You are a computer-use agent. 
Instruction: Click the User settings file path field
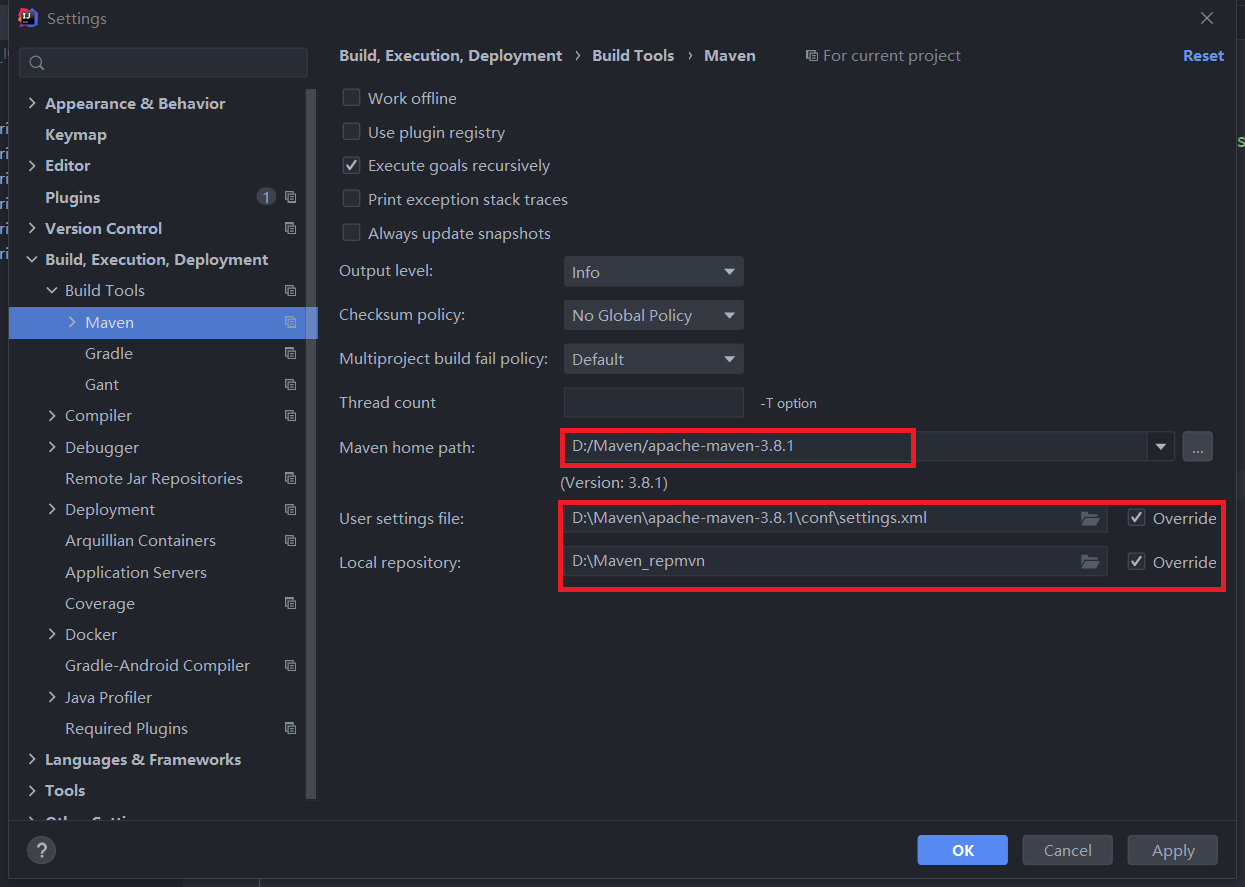835,518
